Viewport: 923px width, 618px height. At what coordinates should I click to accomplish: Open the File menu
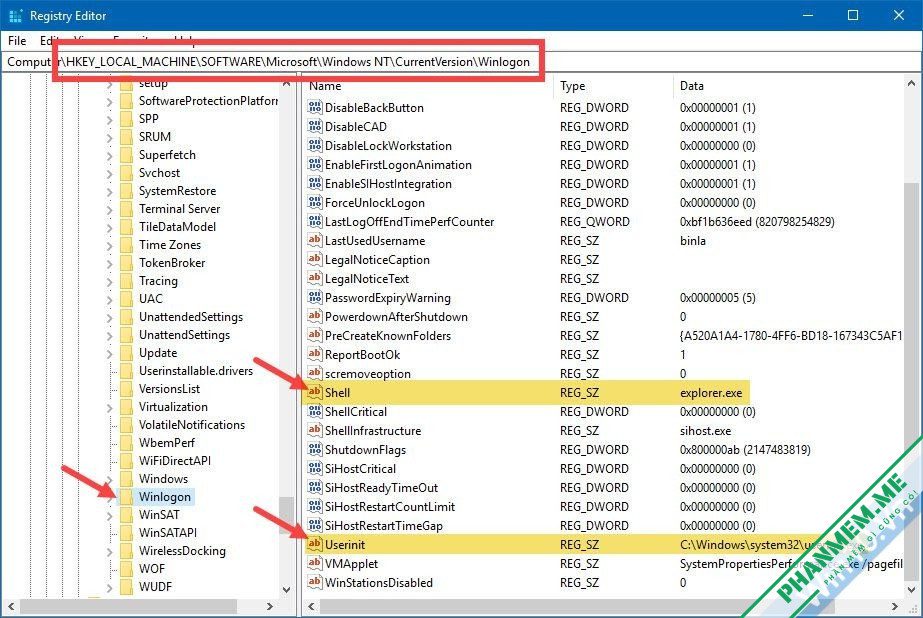(17, 41)
